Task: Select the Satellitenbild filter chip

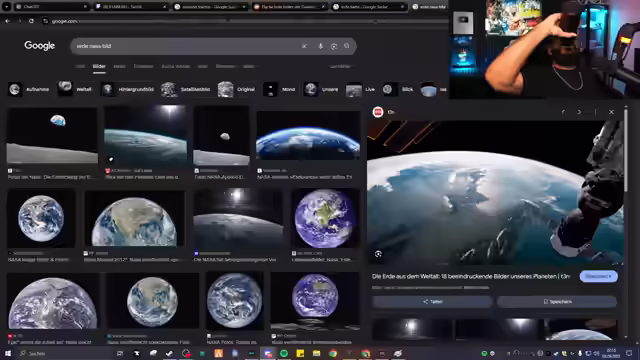Action: (x=186, y=89)
